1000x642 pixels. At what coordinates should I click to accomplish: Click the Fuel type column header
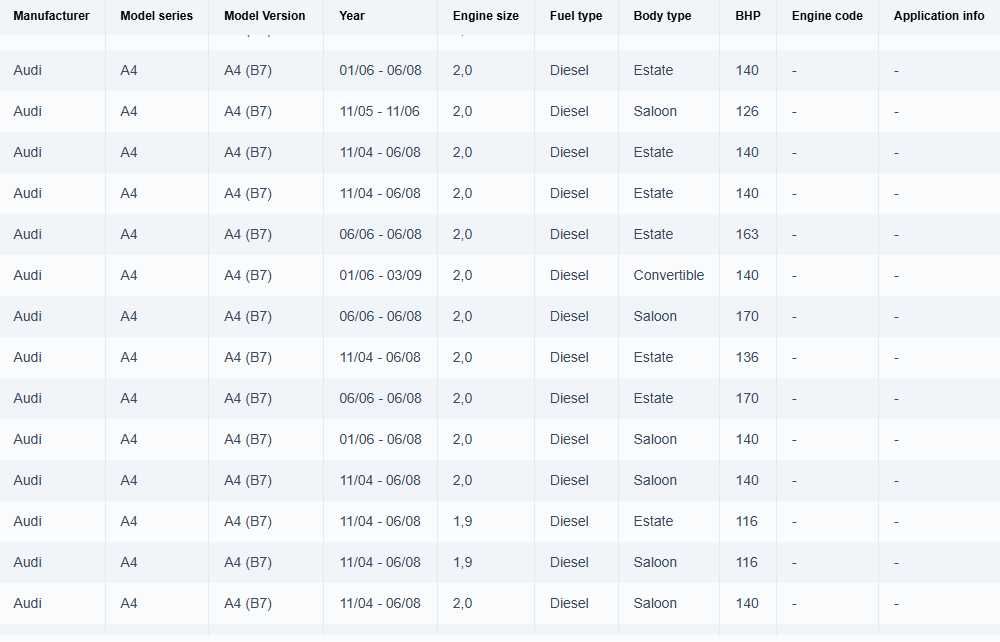pyautogui.click(x=576, y=16)
